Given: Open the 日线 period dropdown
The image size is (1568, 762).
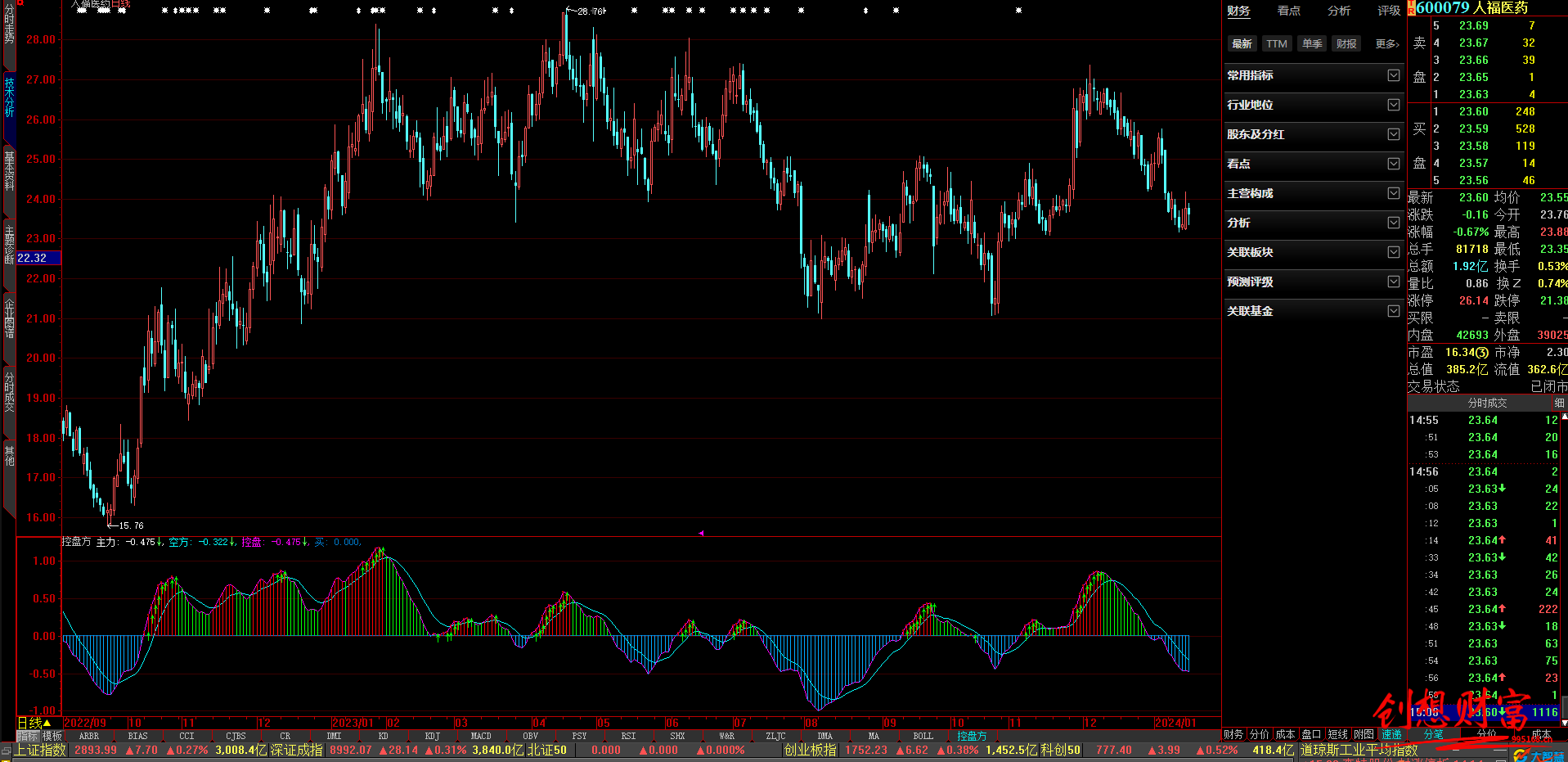Looking at the screenshot, I should [35, 723].
